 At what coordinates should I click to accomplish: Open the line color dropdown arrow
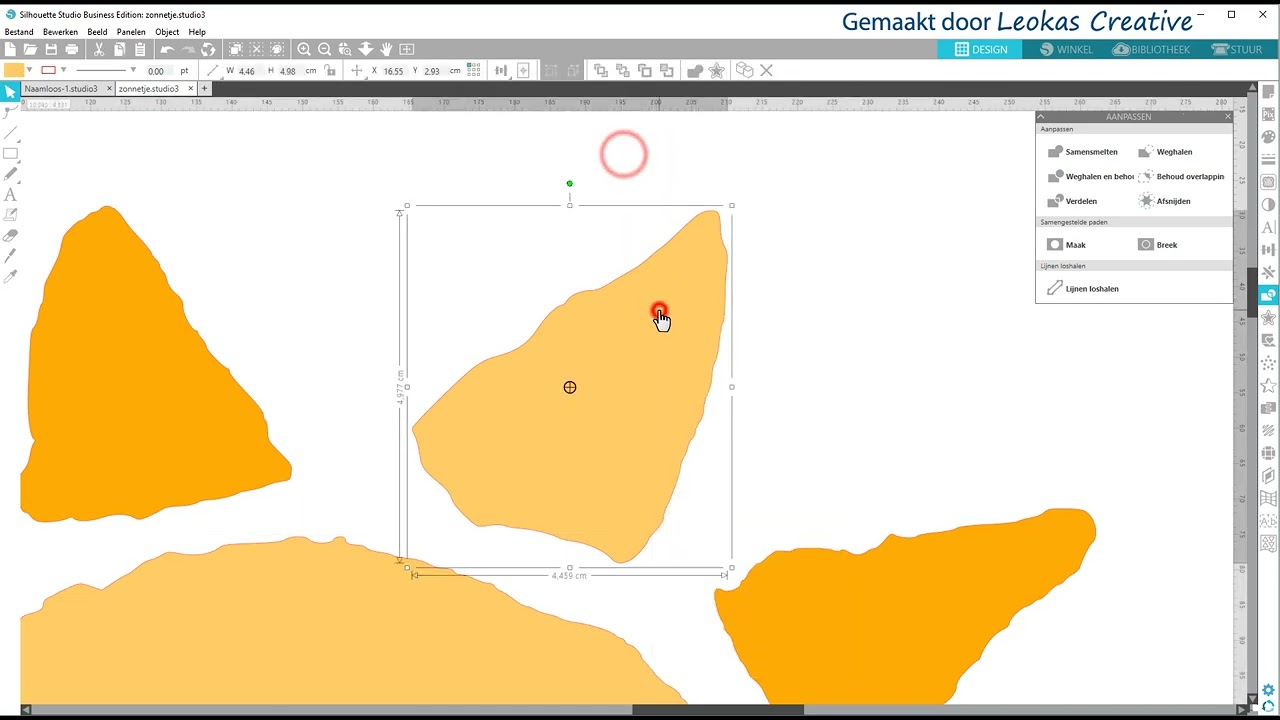coord(63,70)
